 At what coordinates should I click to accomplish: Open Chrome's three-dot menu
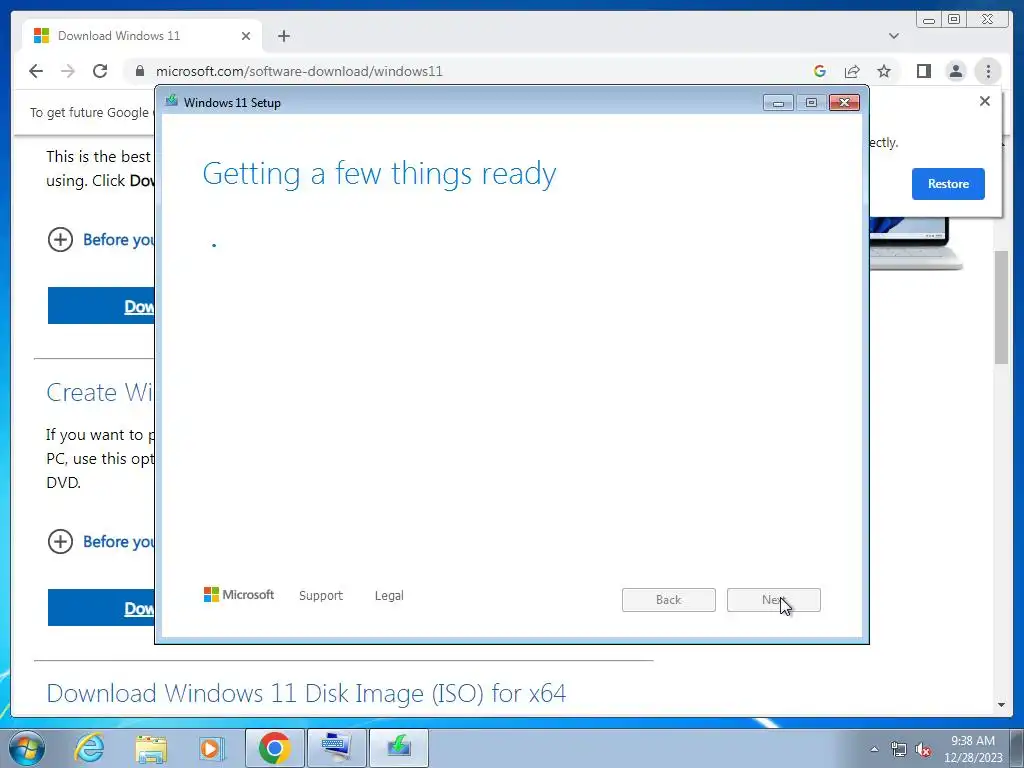click(988, 71)
